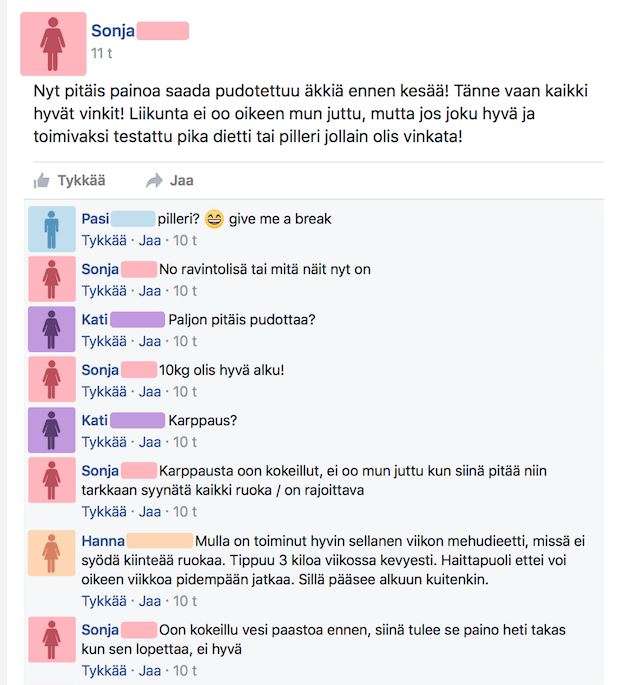Image resolution: width=619 pixels, height=685 pixels.
Task: Click the 11 t timestamp of the post
Action: (101, 53)
